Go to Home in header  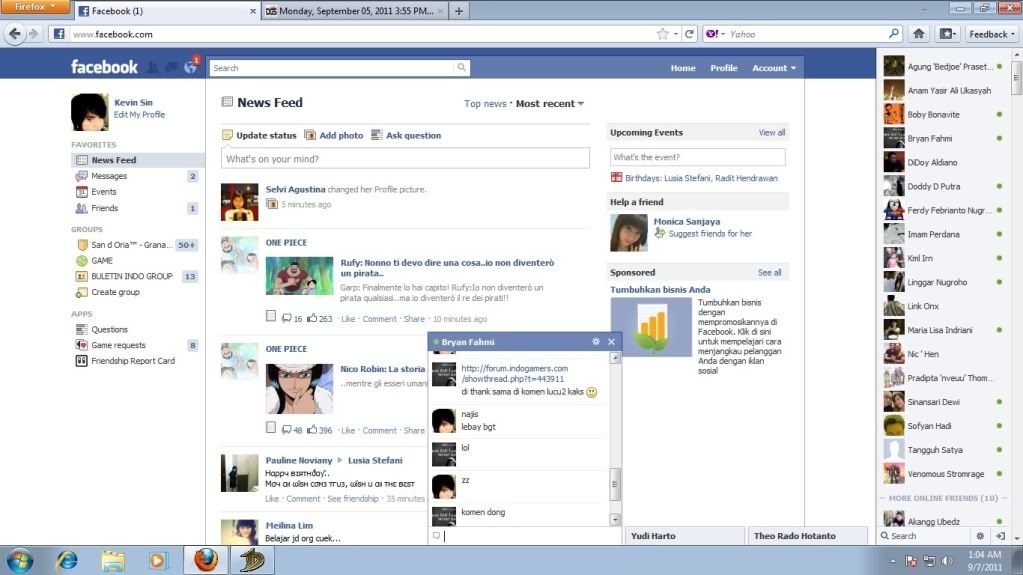pos(683,68)
